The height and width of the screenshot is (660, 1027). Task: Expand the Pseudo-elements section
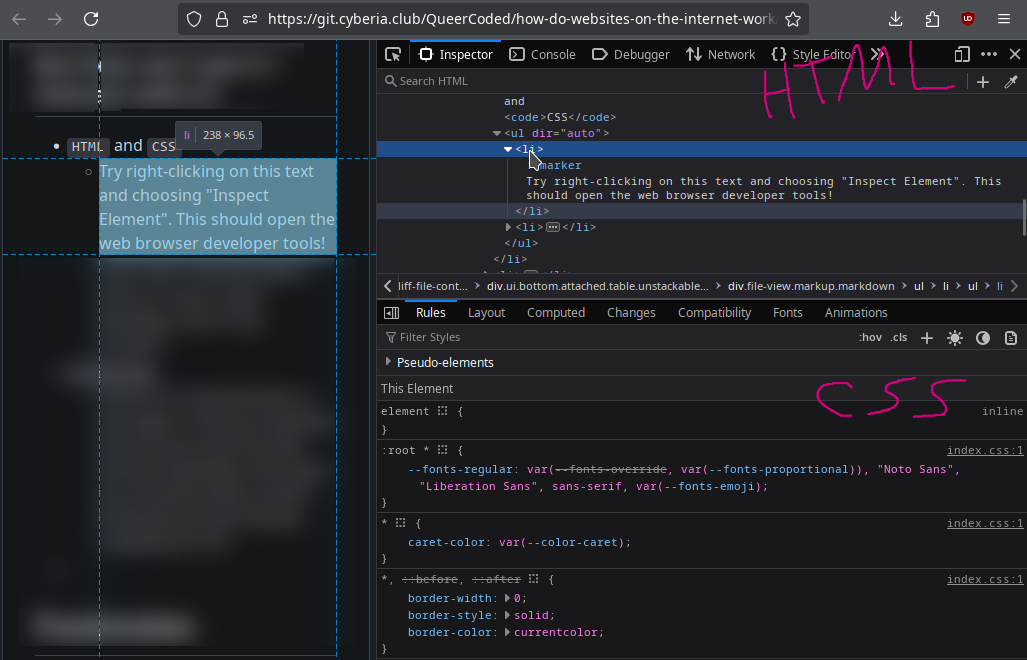(x=388, y=361)
